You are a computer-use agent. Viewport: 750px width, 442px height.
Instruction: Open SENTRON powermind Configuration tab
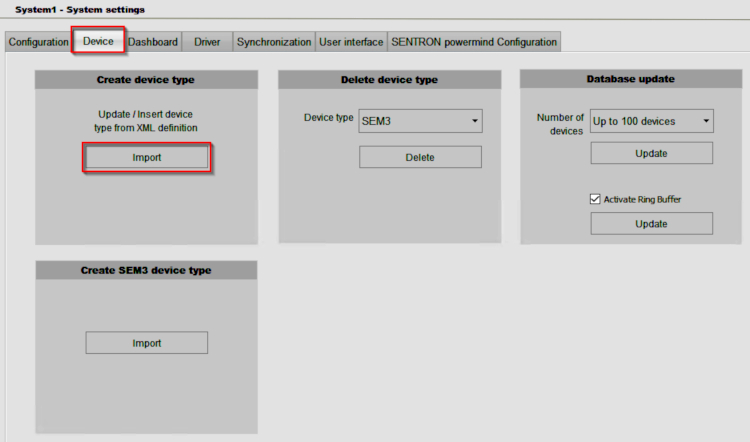pyautogui.click(x=474, y=42)
